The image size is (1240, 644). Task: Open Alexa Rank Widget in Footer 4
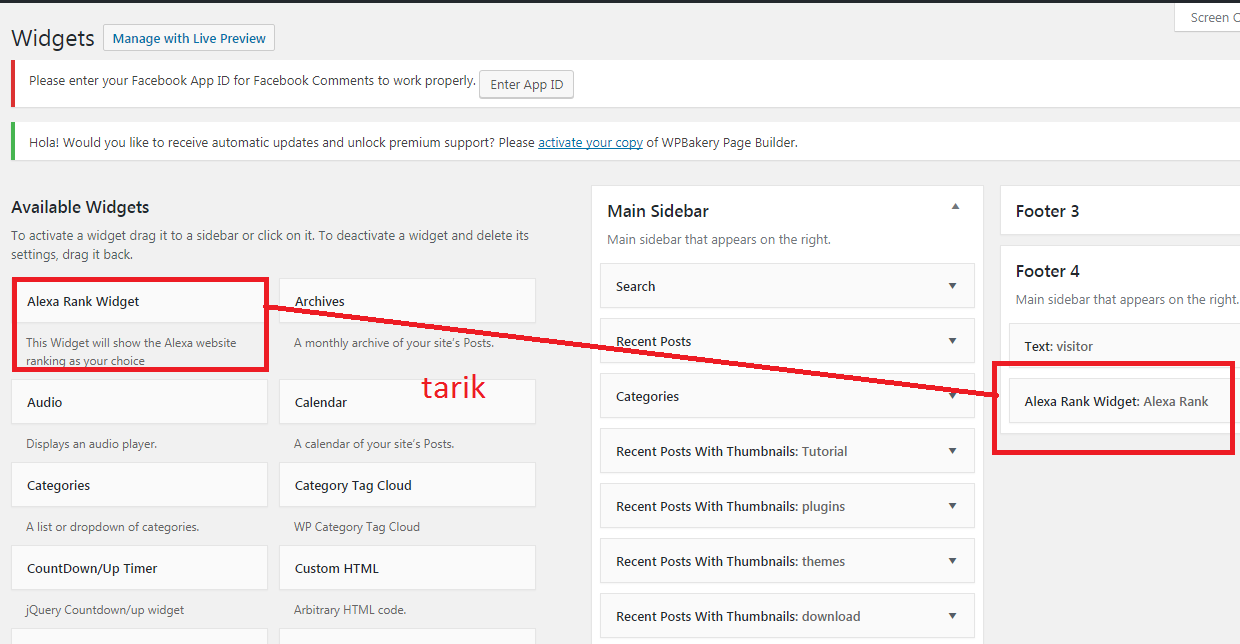1116,401
